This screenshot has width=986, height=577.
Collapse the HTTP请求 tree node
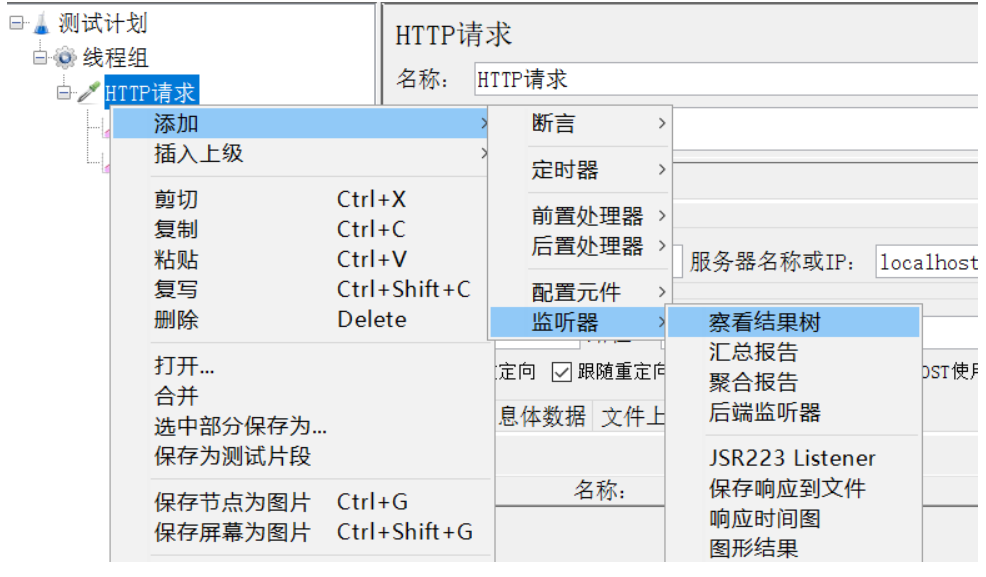(64, 93)
